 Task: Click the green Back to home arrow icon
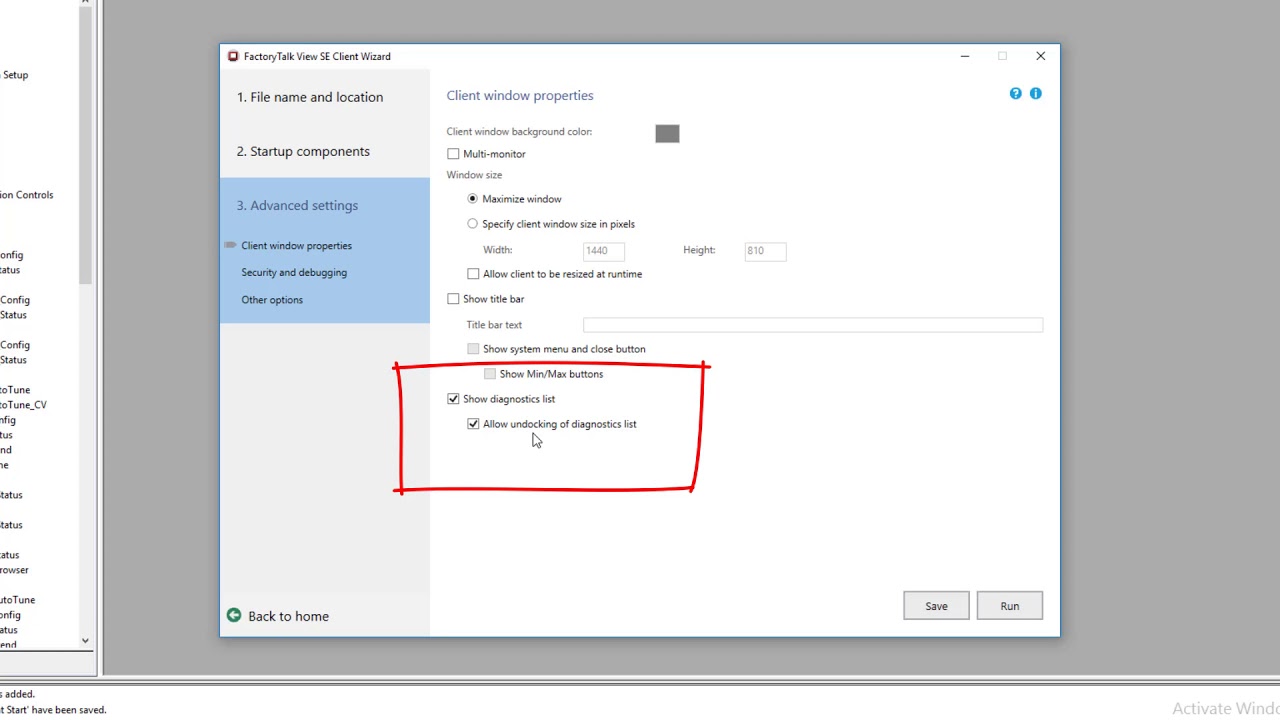click(234, 616)
